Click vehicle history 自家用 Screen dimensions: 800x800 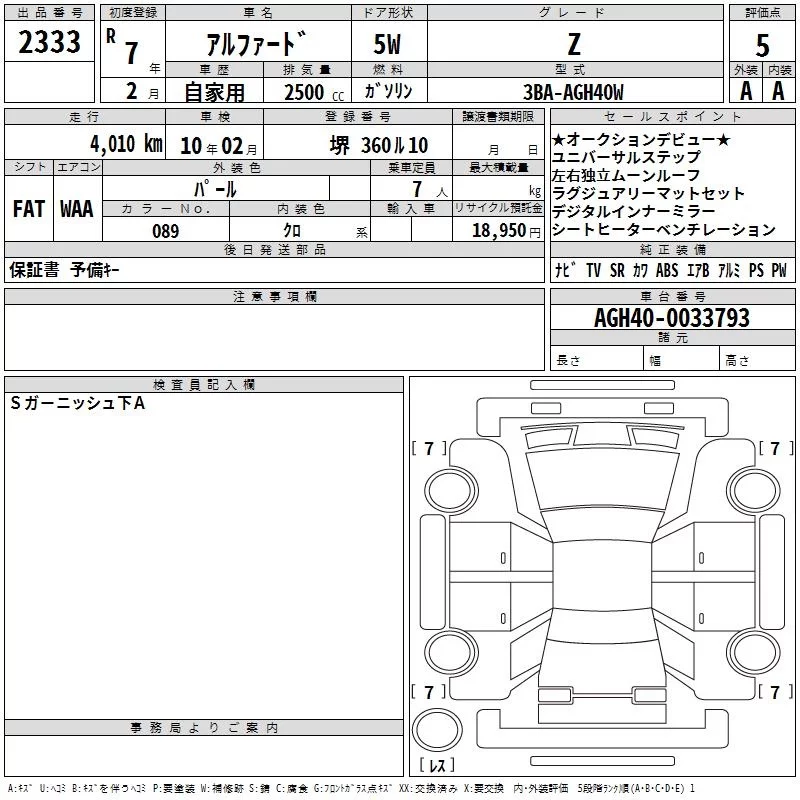(x=214, y=92)
